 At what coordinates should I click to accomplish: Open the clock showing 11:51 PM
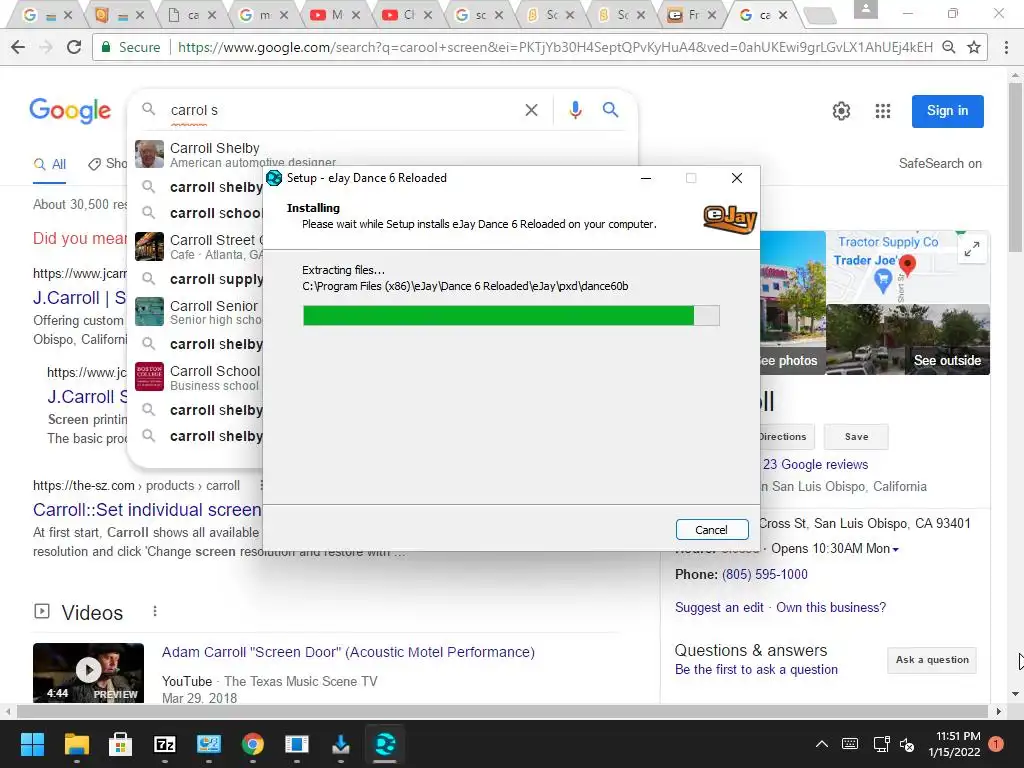pos(954,744)
